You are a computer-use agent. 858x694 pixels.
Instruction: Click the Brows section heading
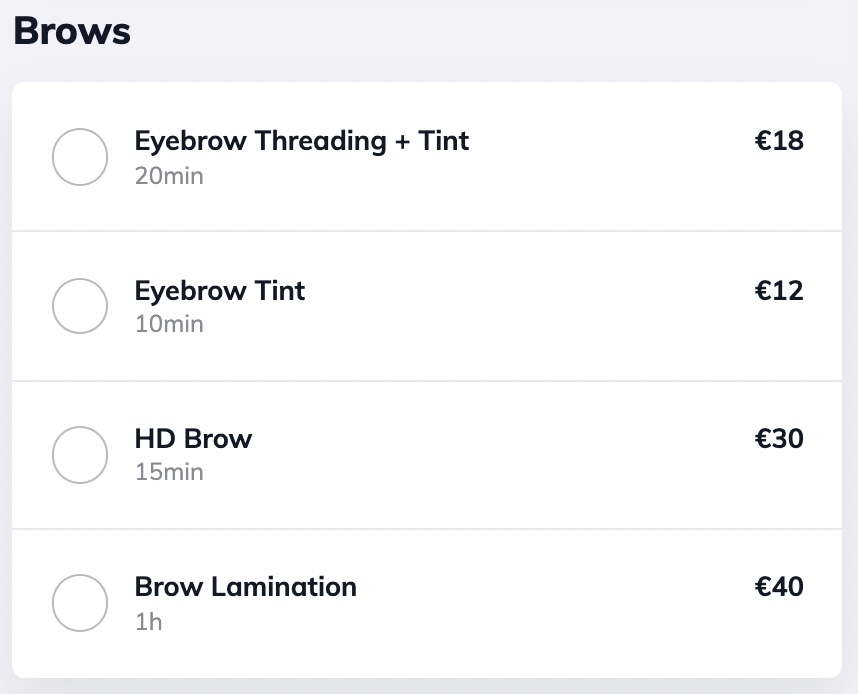72,31
